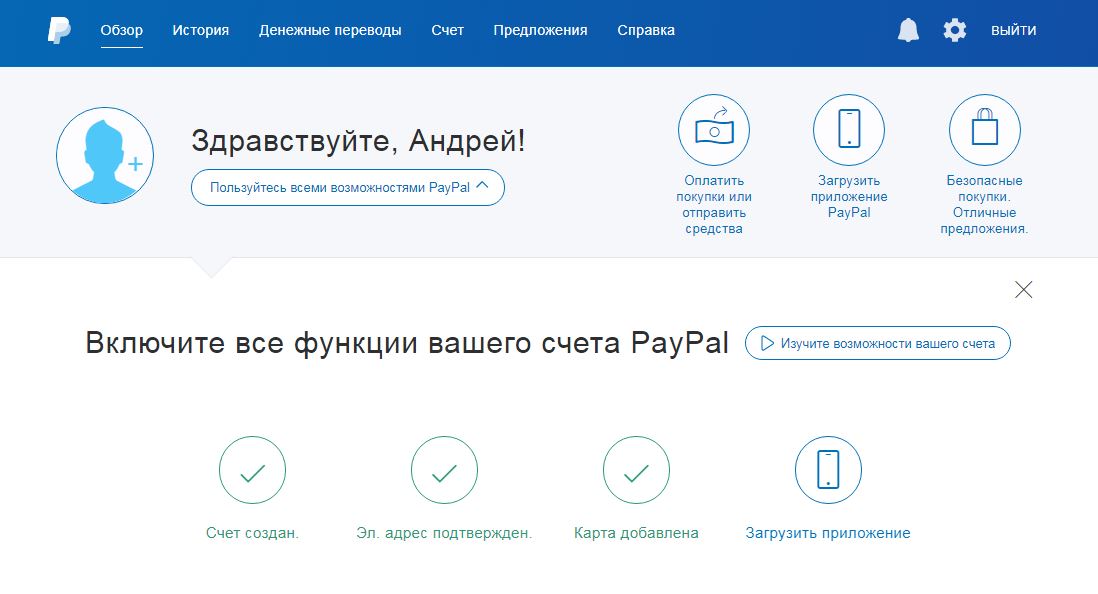Open Денежные переводы in the top menu
This screenshot has width=1098, height=594.
[x=331, y=30]
